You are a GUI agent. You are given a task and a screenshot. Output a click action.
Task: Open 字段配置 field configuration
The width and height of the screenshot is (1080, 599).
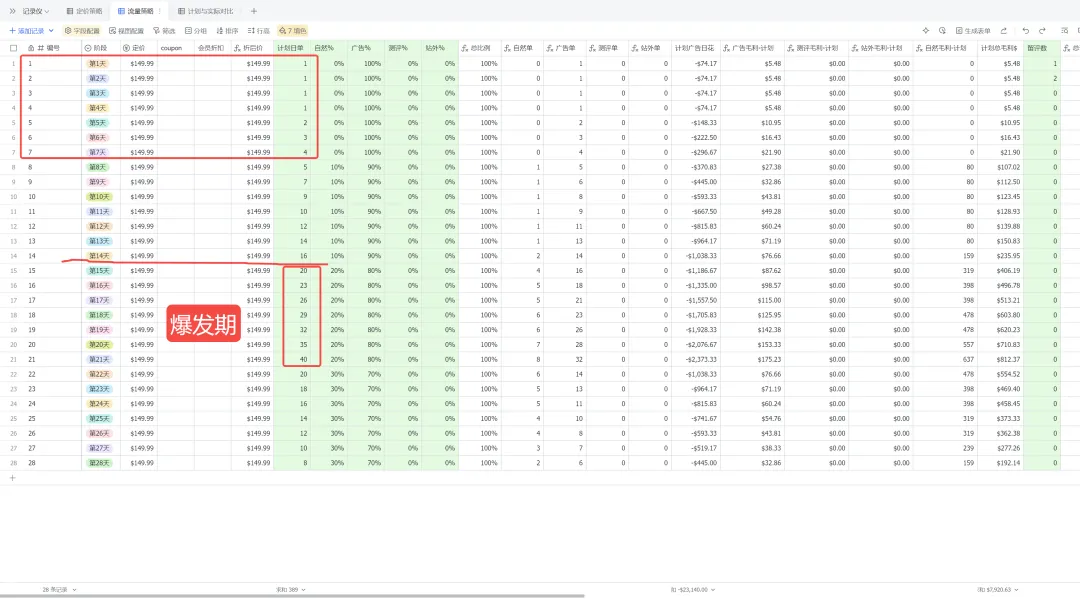click(82, 31)
